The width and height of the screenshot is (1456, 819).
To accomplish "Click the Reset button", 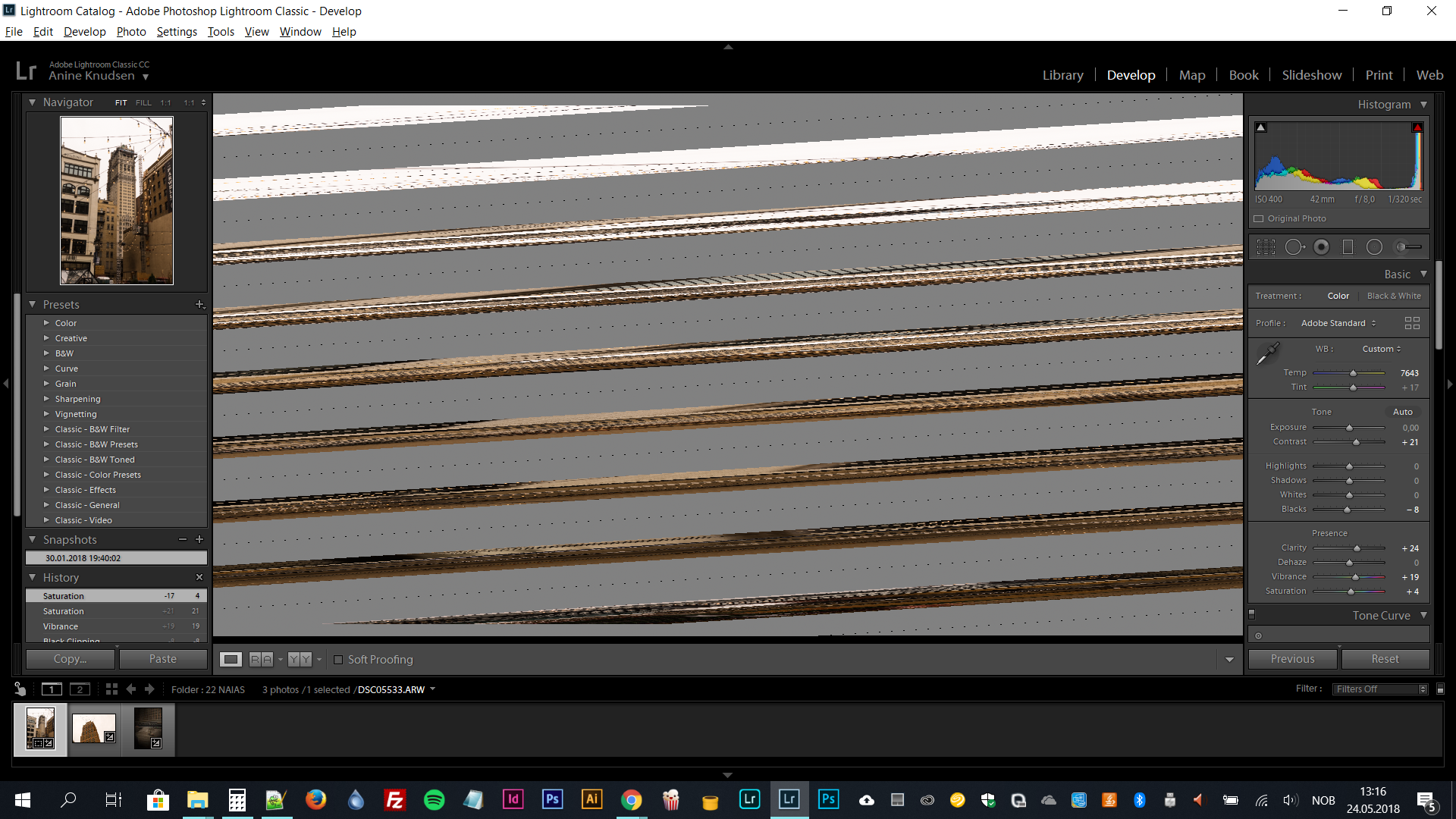I will (x=1385, y=659).
